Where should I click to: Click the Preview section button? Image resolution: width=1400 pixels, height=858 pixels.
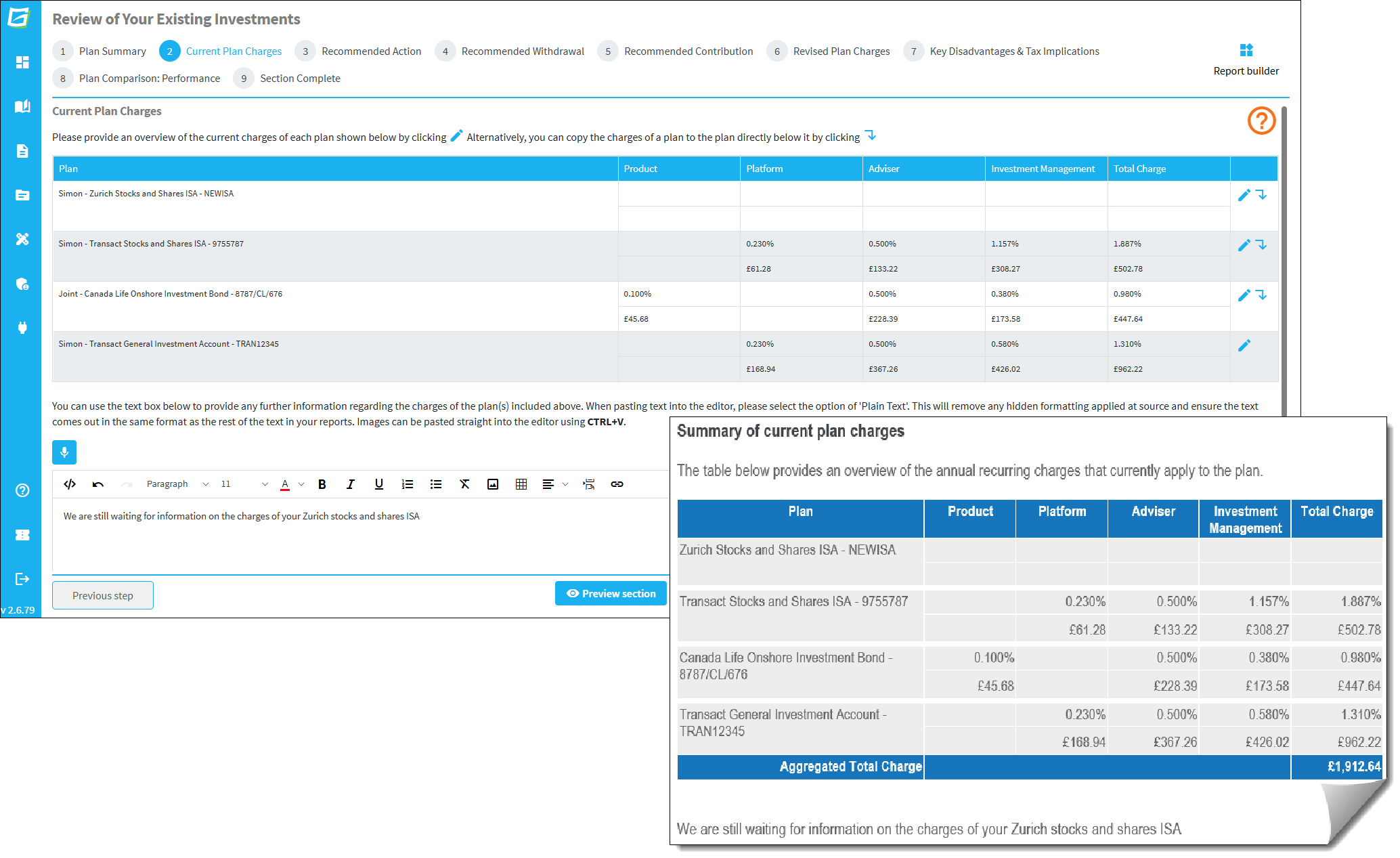pyautogui.click(x=611, y=593)
